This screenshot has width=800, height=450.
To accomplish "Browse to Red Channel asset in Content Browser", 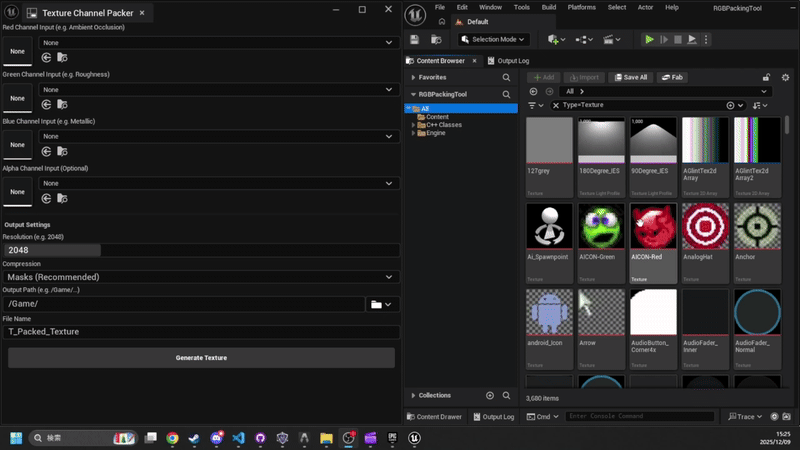I will tap(62, 58).
